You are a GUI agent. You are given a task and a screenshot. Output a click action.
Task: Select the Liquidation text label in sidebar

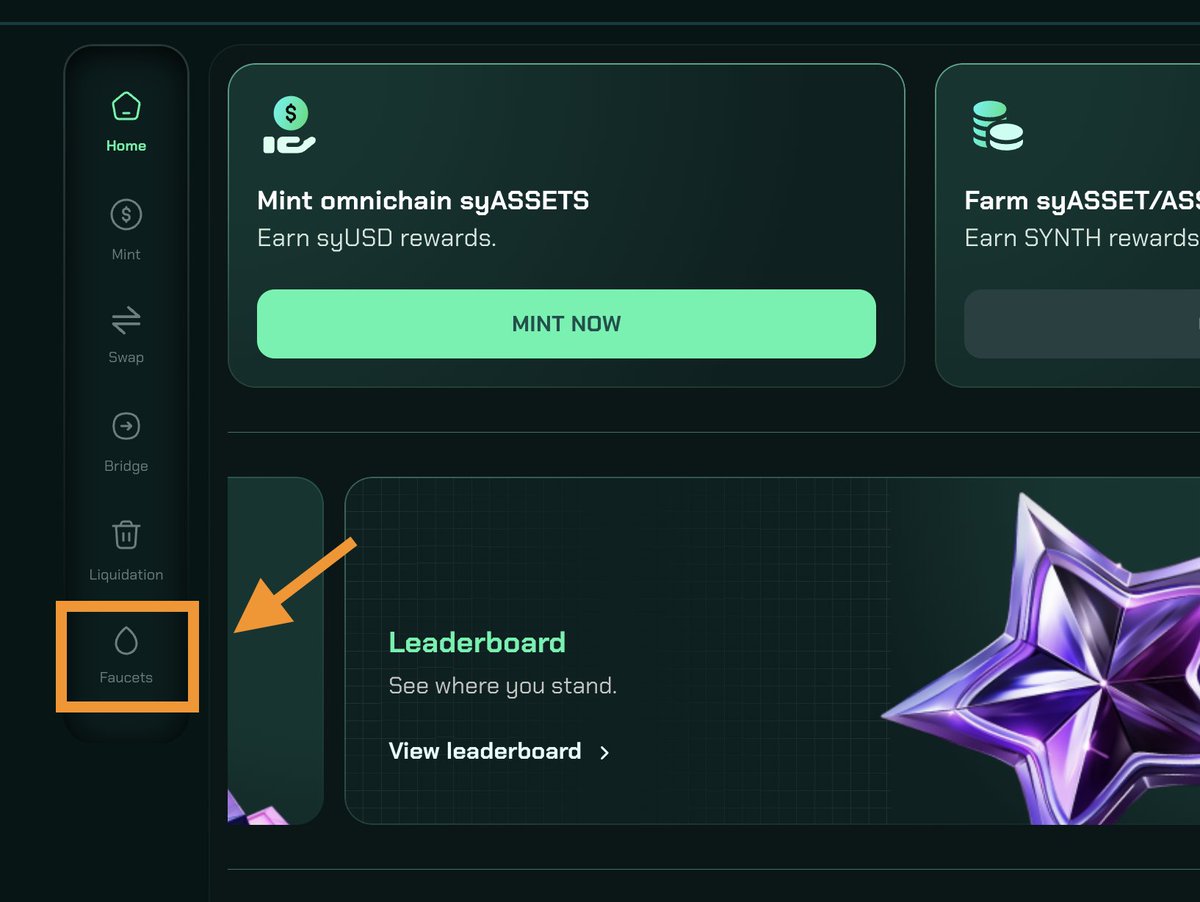pyautogui.click(x=126, y=575)
